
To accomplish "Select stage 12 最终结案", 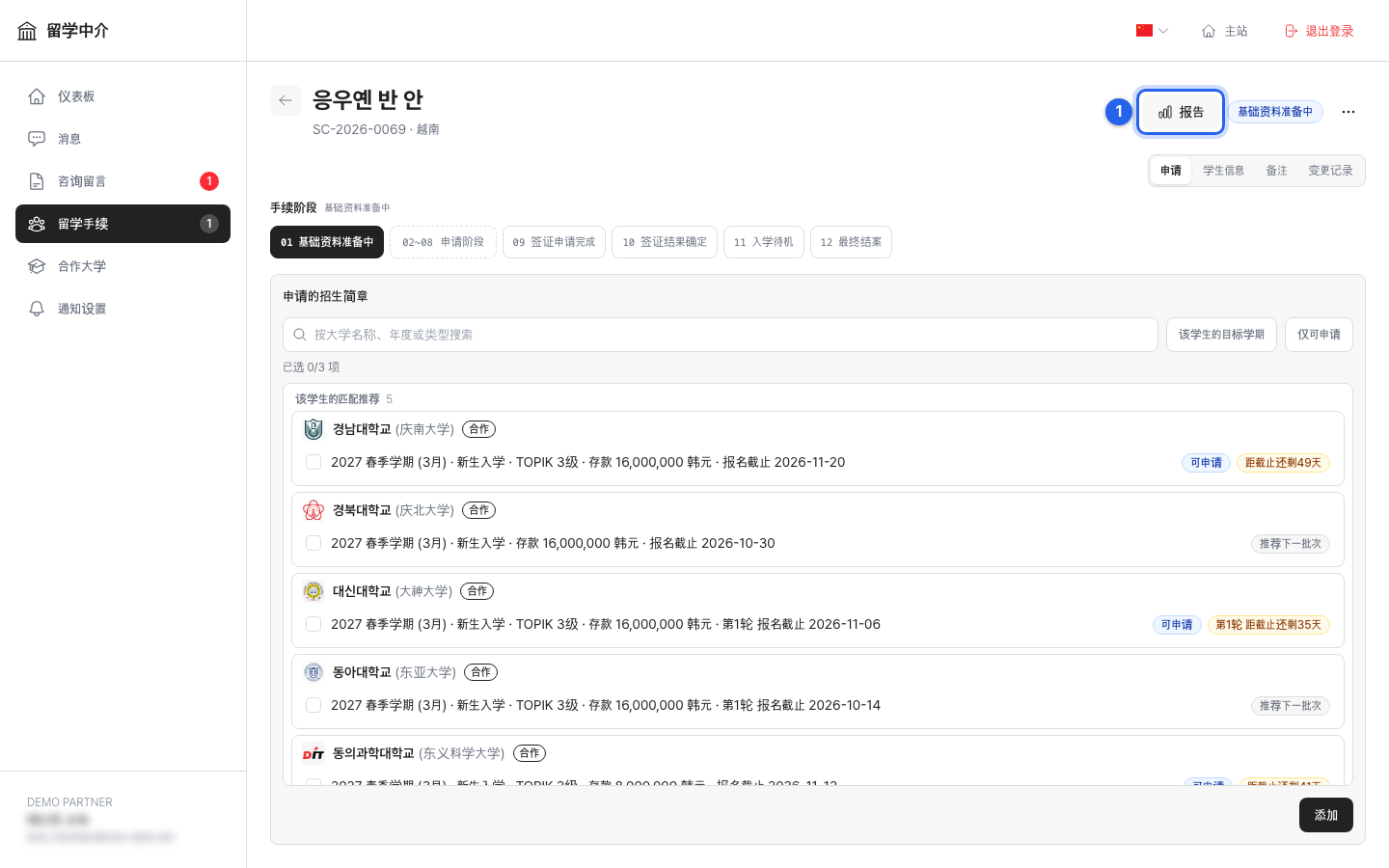I will click(x=851, y=242).
